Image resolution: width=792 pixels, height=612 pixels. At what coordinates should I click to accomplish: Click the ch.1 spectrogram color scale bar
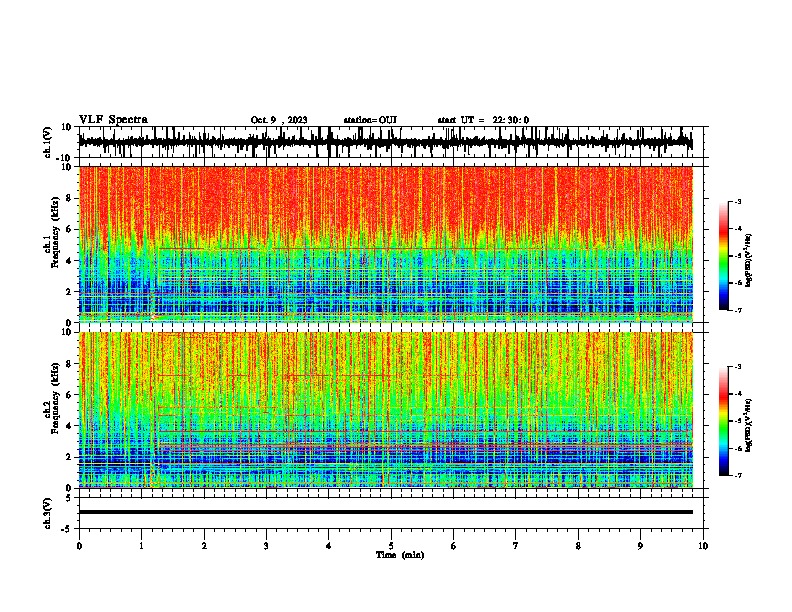[x=724, y=256]
